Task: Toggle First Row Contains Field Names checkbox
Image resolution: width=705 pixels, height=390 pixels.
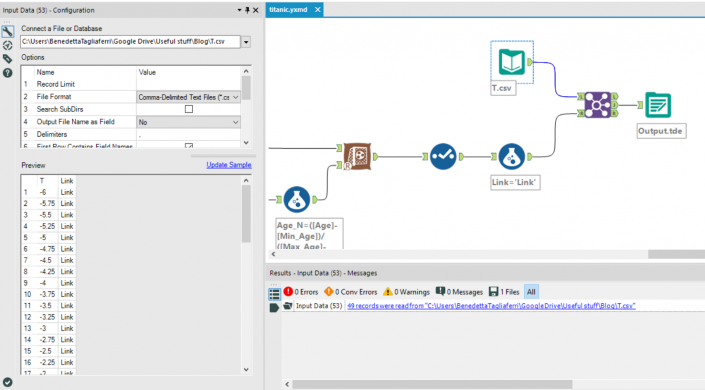Action: [x=189, y=146]
